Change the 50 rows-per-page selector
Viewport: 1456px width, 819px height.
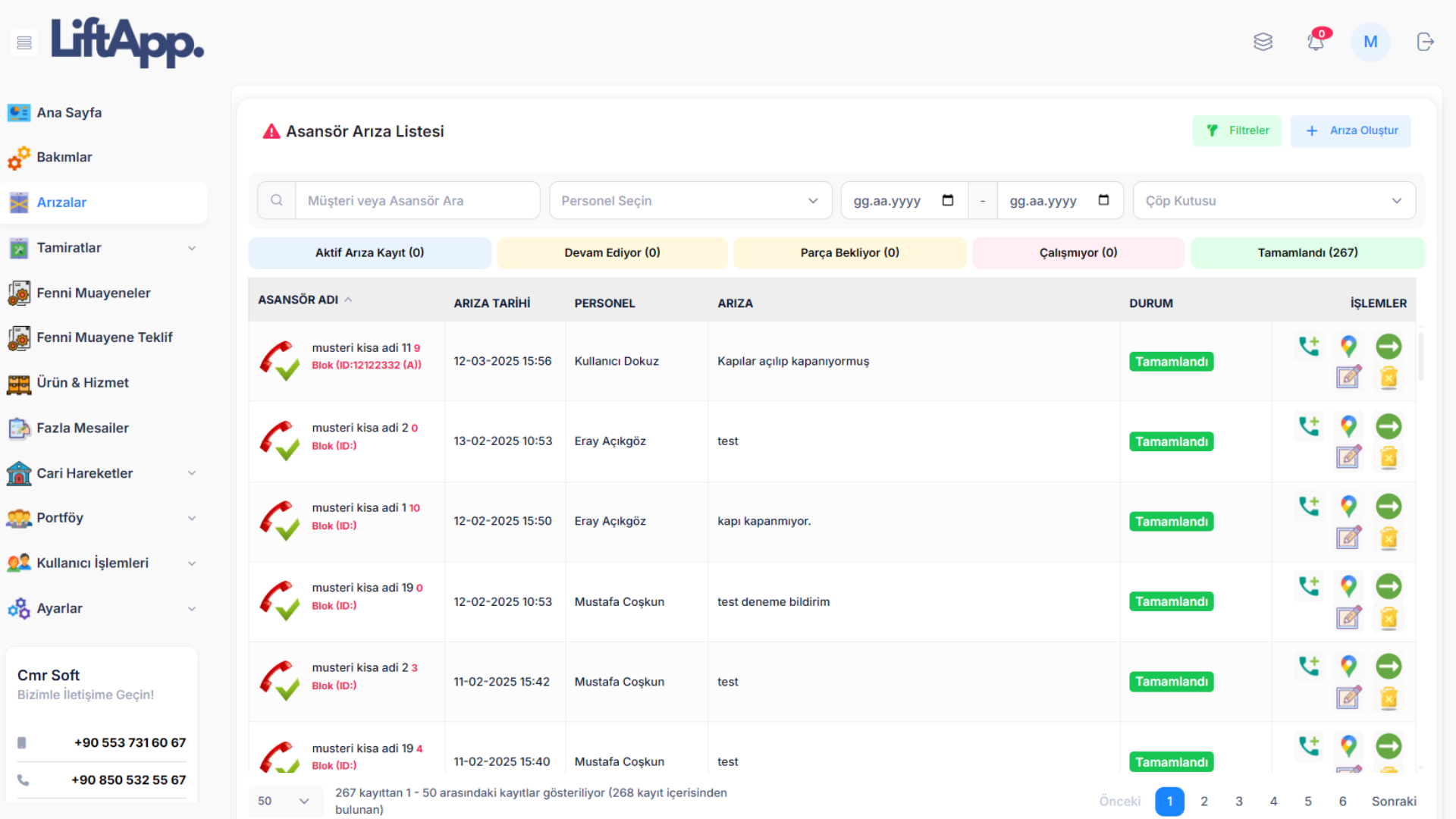283,801
